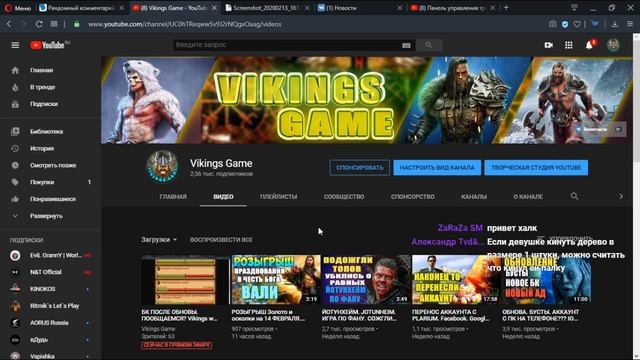Open a new browser tab with plus

coord(506,7)
